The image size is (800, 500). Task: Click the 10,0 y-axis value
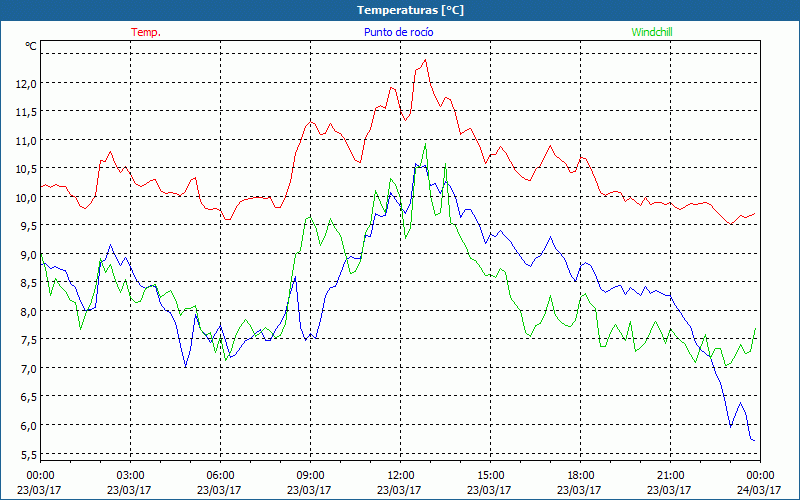pos(26,198)
